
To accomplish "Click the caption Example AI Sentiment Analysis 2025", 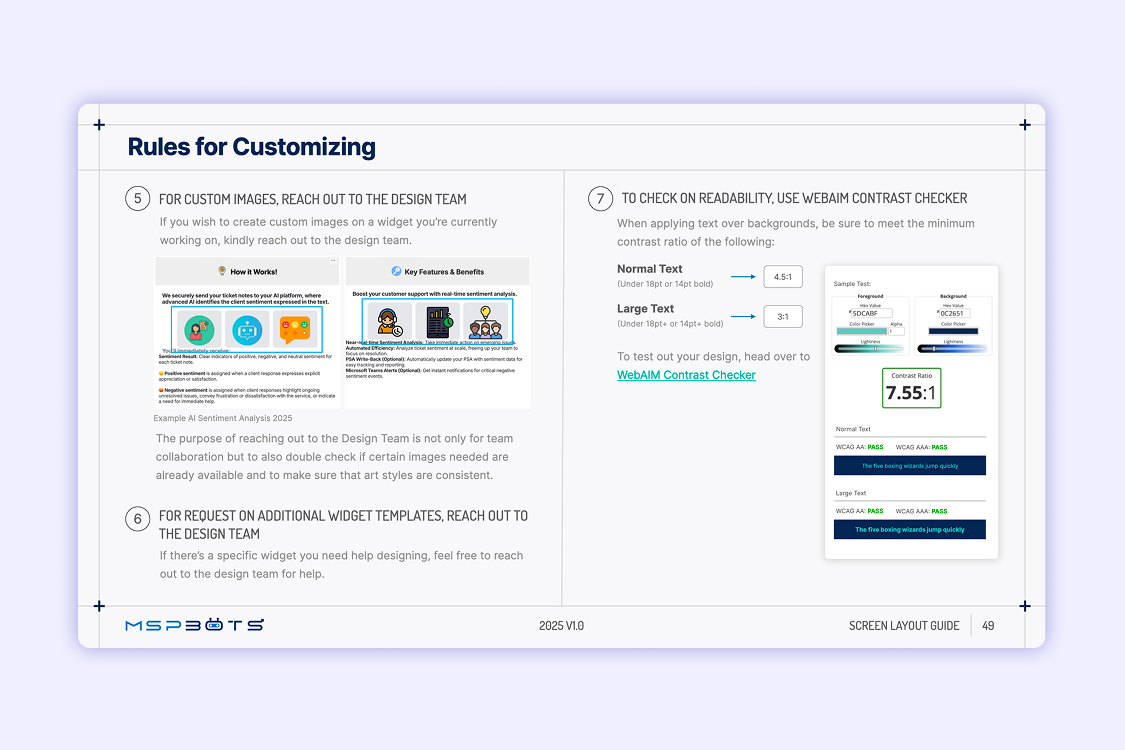I will pos(222,418).
